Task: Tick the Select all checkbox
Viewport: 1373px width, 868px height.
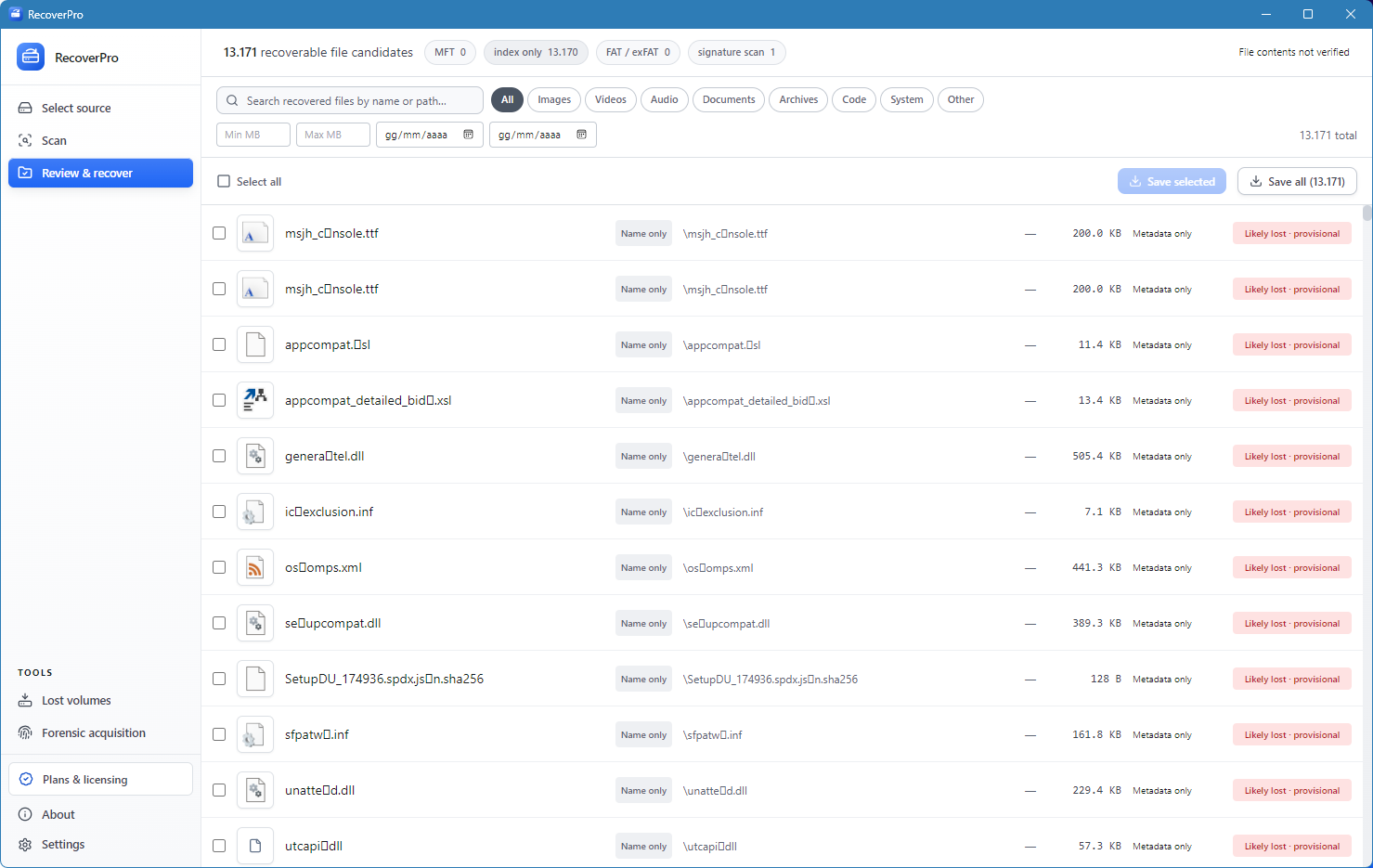Action: point(224,181)
